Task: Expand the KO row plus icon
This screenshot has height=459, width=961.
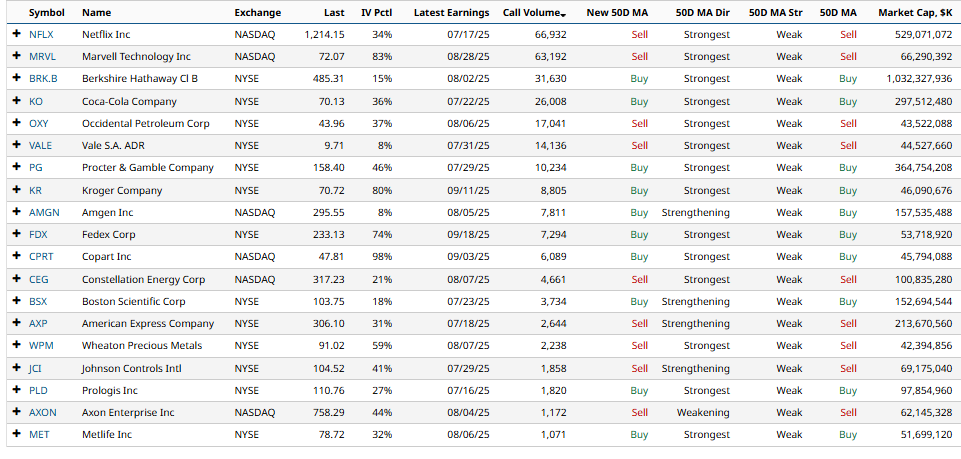Action: coord(17,101)
